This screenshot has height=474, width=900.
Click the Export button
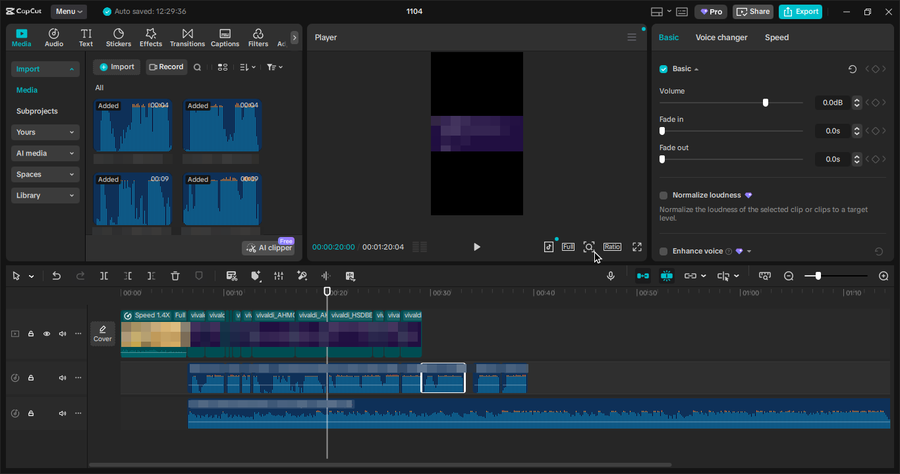[801, 11]
